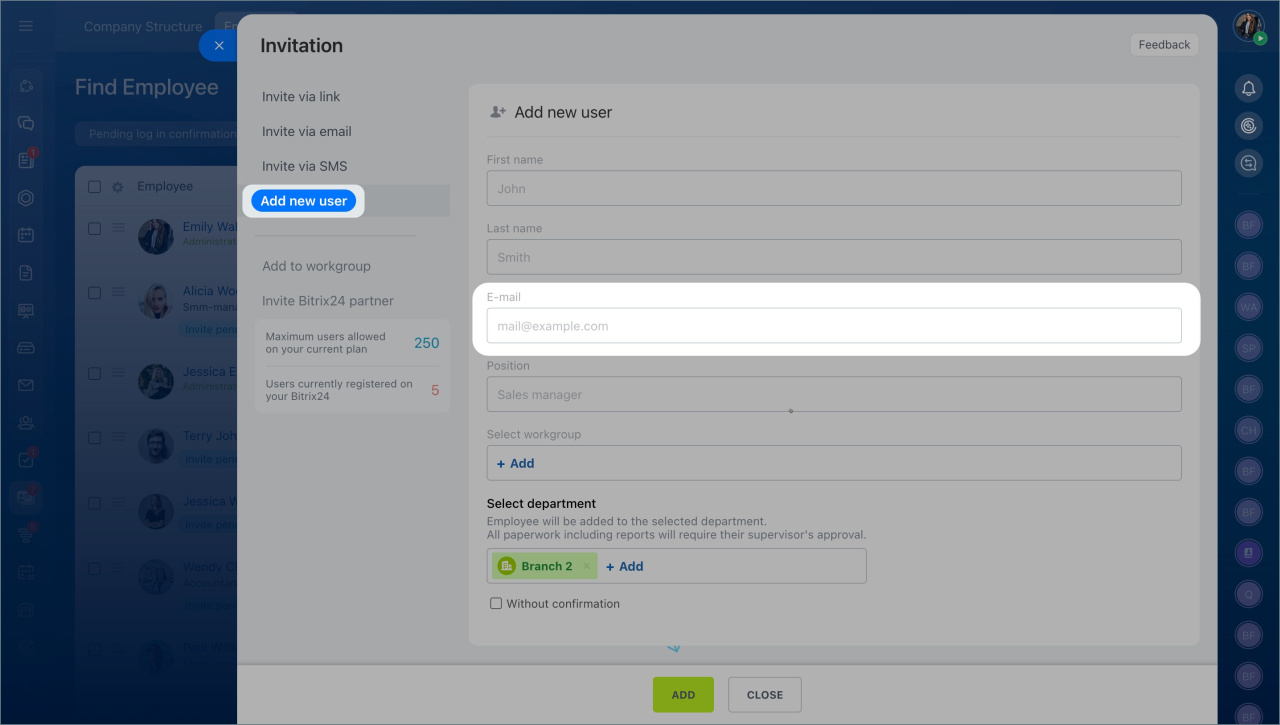Select Invite via link option
Screen dimensions: 1280x725
(301, 97)
